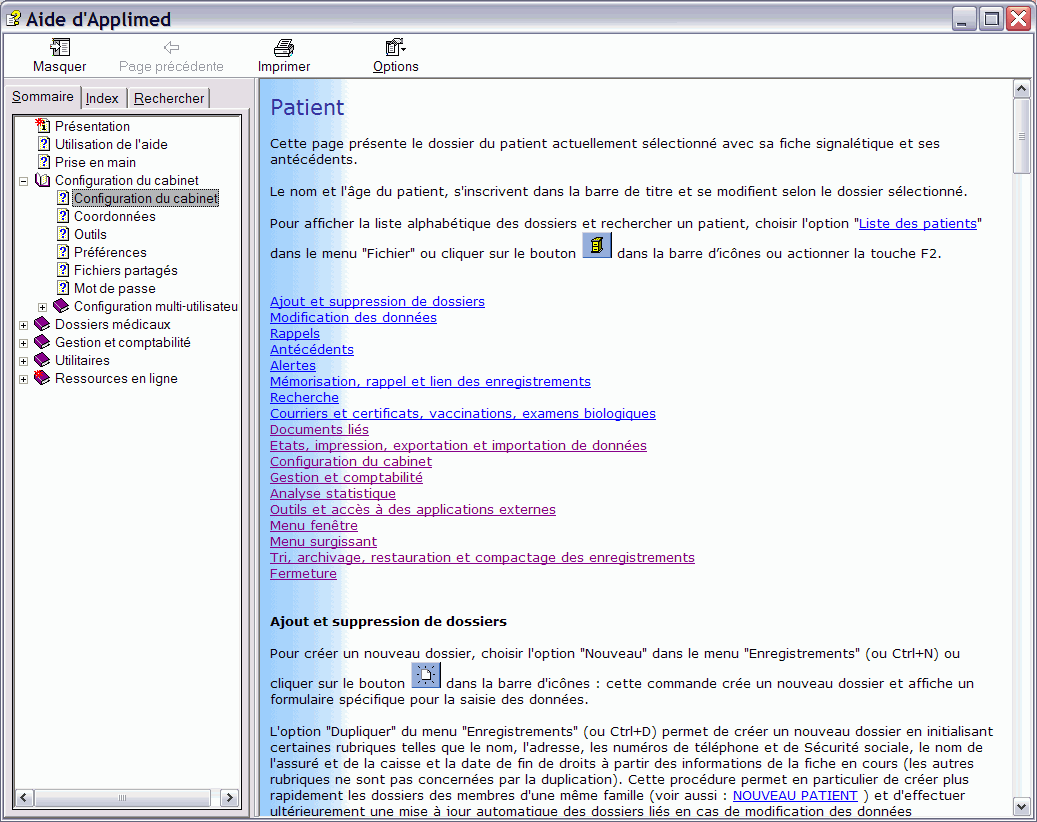This screenshot has width=1037, height=822.
Task: Open the Alertes link
Action: click(292, 365)
